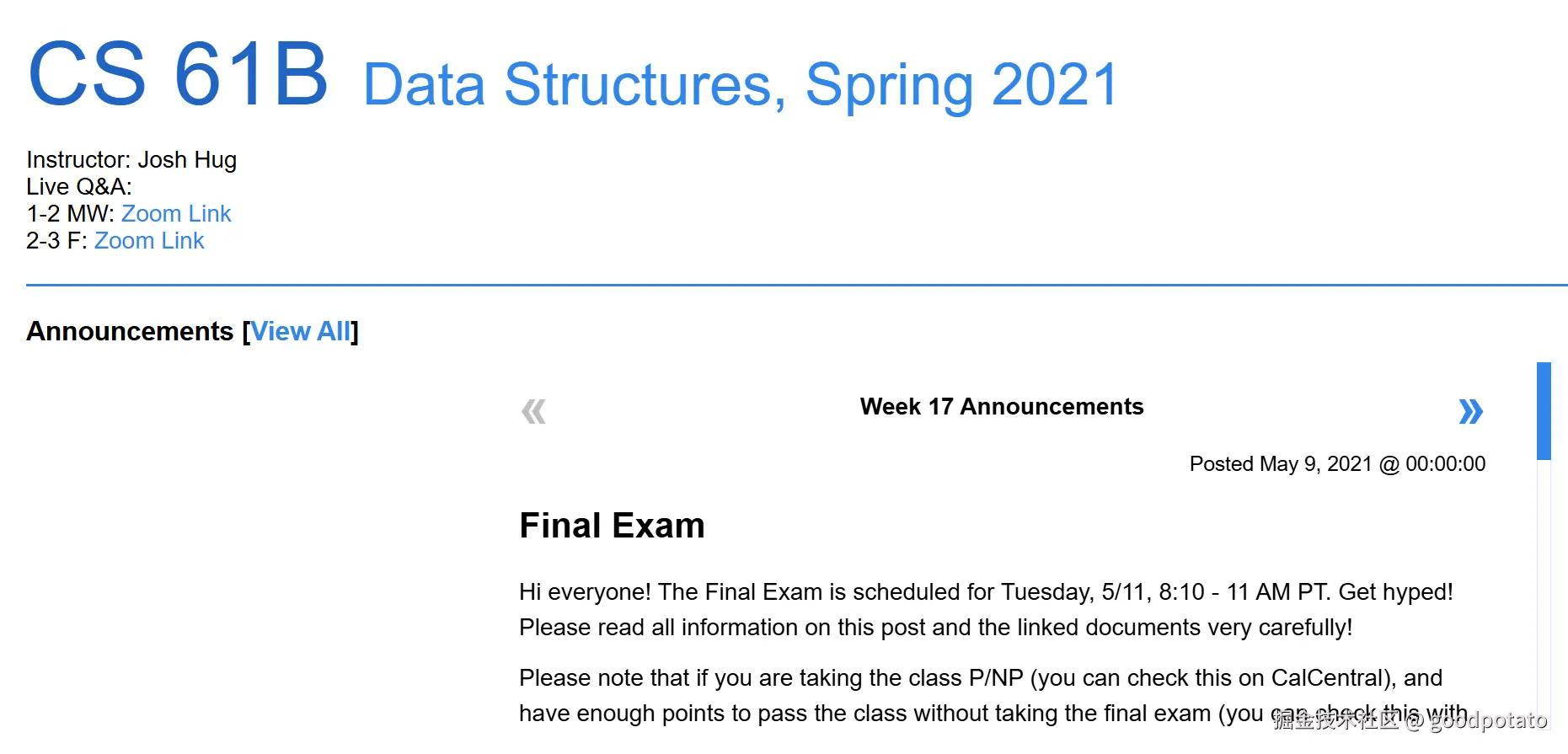Click the Live Q&A label
The height and width of the screenshot is (754, 1568).
coord(79,187)
